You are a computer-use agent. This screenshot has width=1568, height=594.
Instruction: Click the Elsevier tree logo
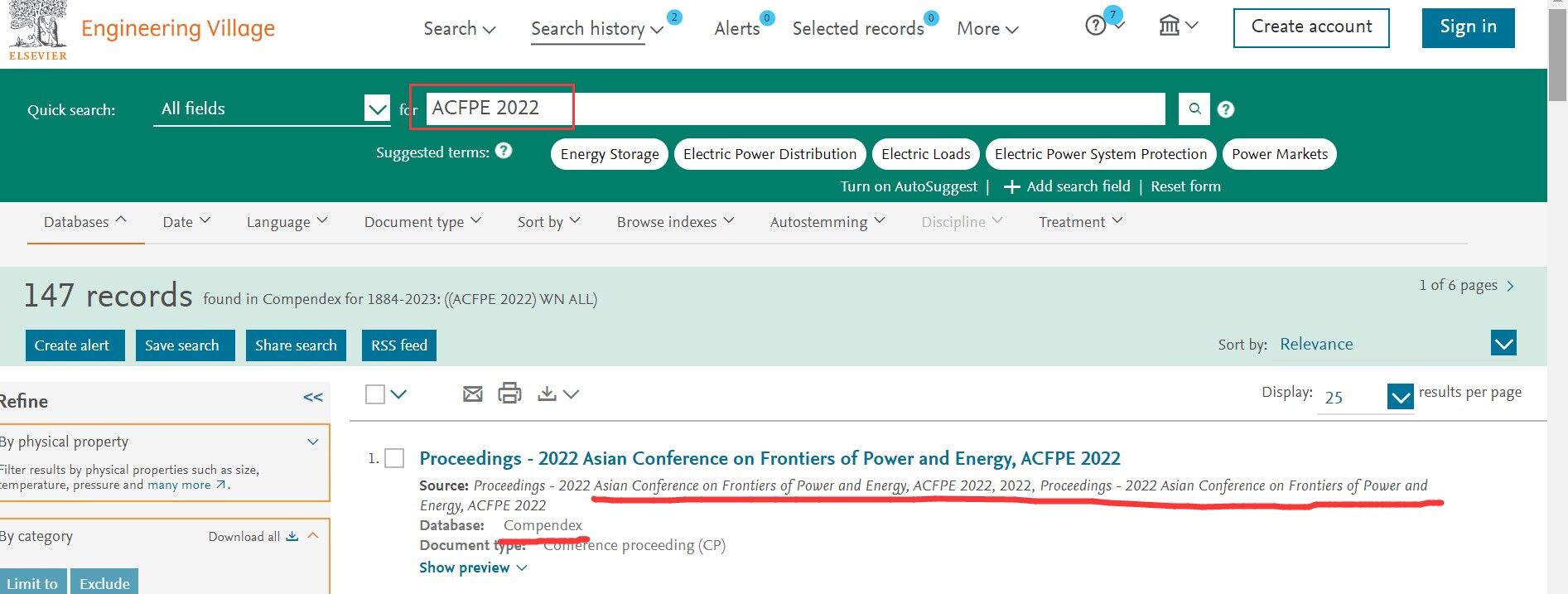coord(38,30)
